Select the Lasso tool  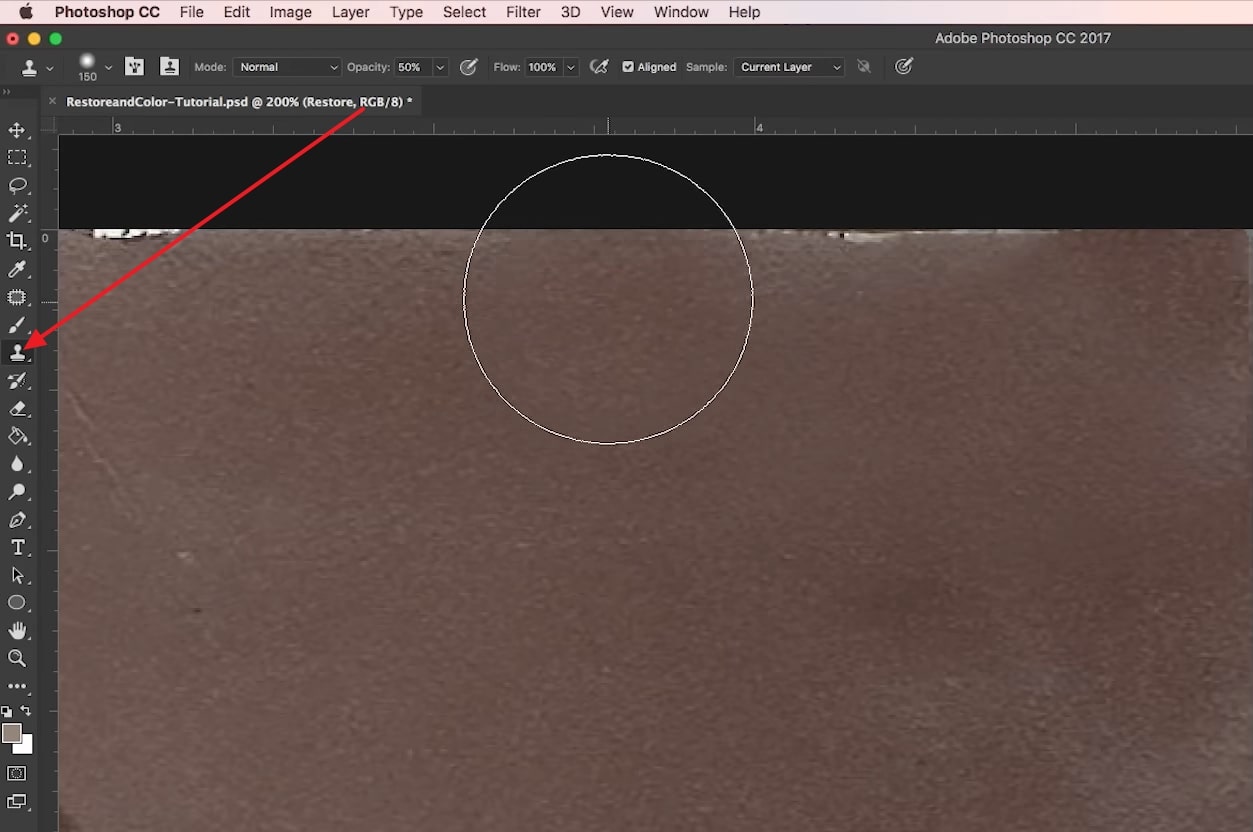(x=17, y=186)
